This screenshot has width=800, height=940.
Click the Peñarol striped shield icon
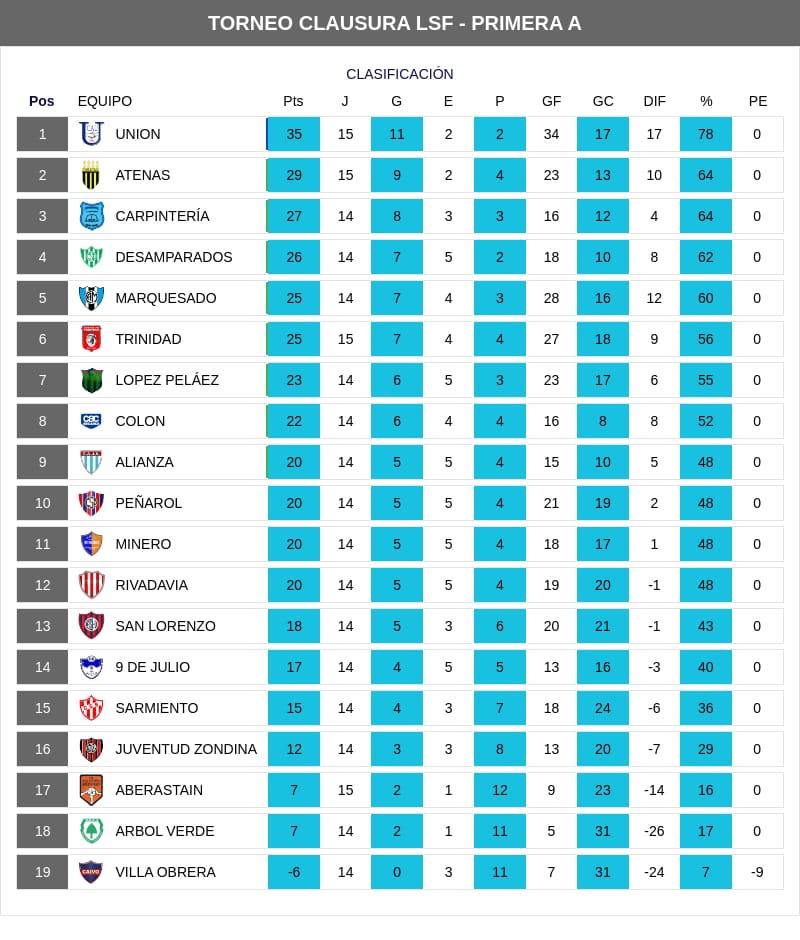[x=92, y=503]
